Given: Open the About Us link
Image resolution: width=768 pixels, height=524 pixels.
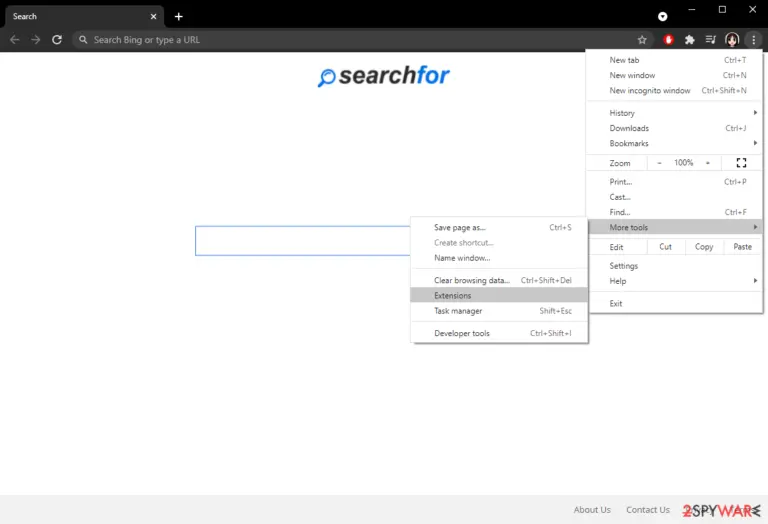Looking at the screenshot, I should tap(592, 510).
